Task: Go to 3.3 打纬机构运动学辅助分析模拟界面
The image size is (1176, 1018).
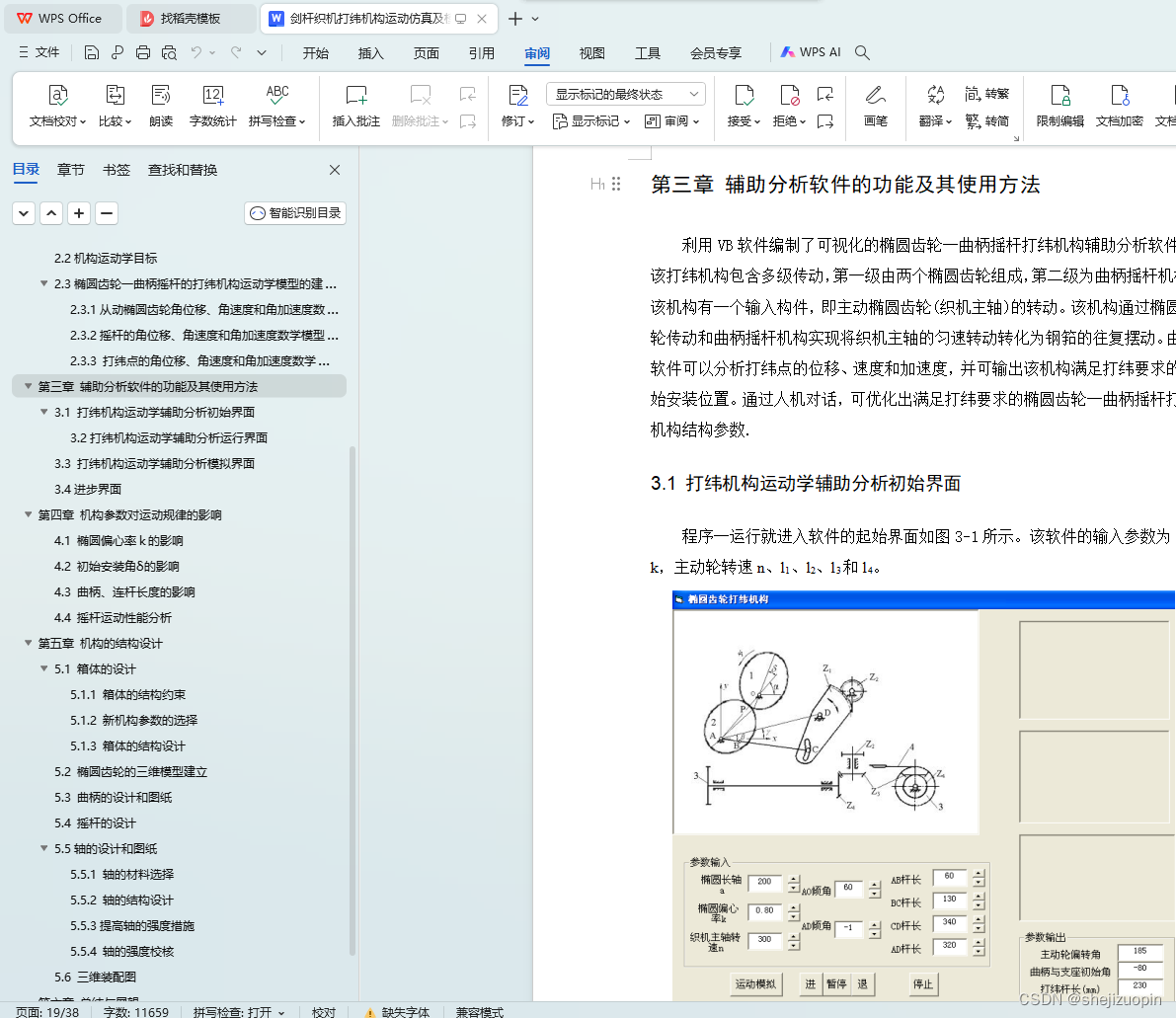Action: tap(154, 464)
